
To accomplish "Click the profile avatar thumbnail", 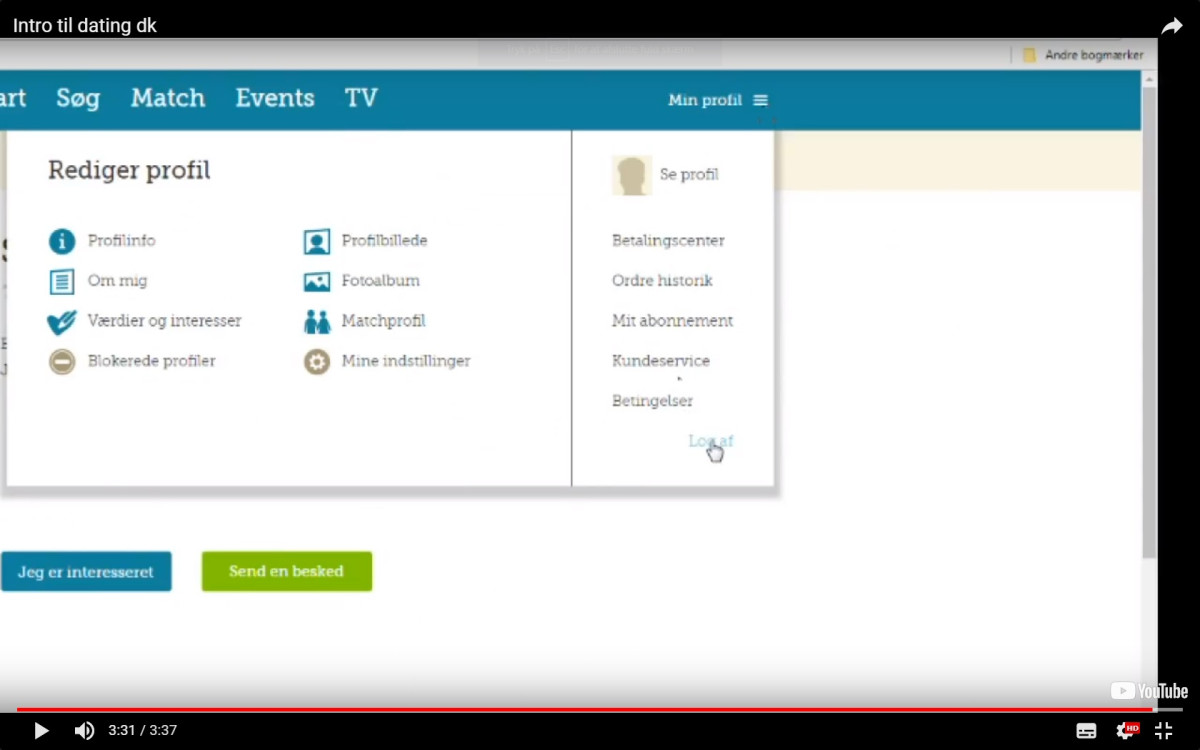I will 632,175.
